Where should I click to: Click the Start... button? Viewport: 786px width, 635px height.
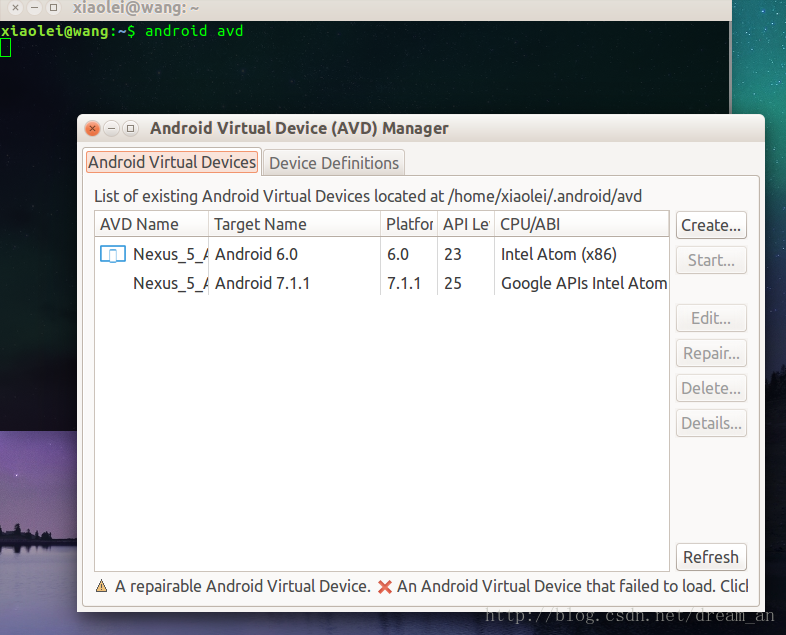(x=711, y=260)
